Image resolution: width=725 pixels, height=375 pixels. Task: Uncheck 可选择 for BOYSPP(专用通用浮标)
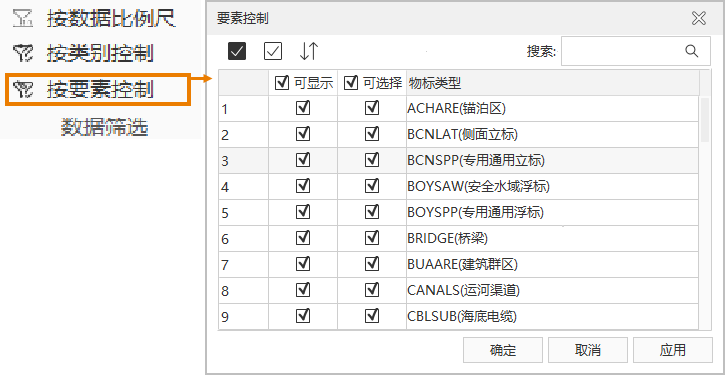click(x=372, y=212)
